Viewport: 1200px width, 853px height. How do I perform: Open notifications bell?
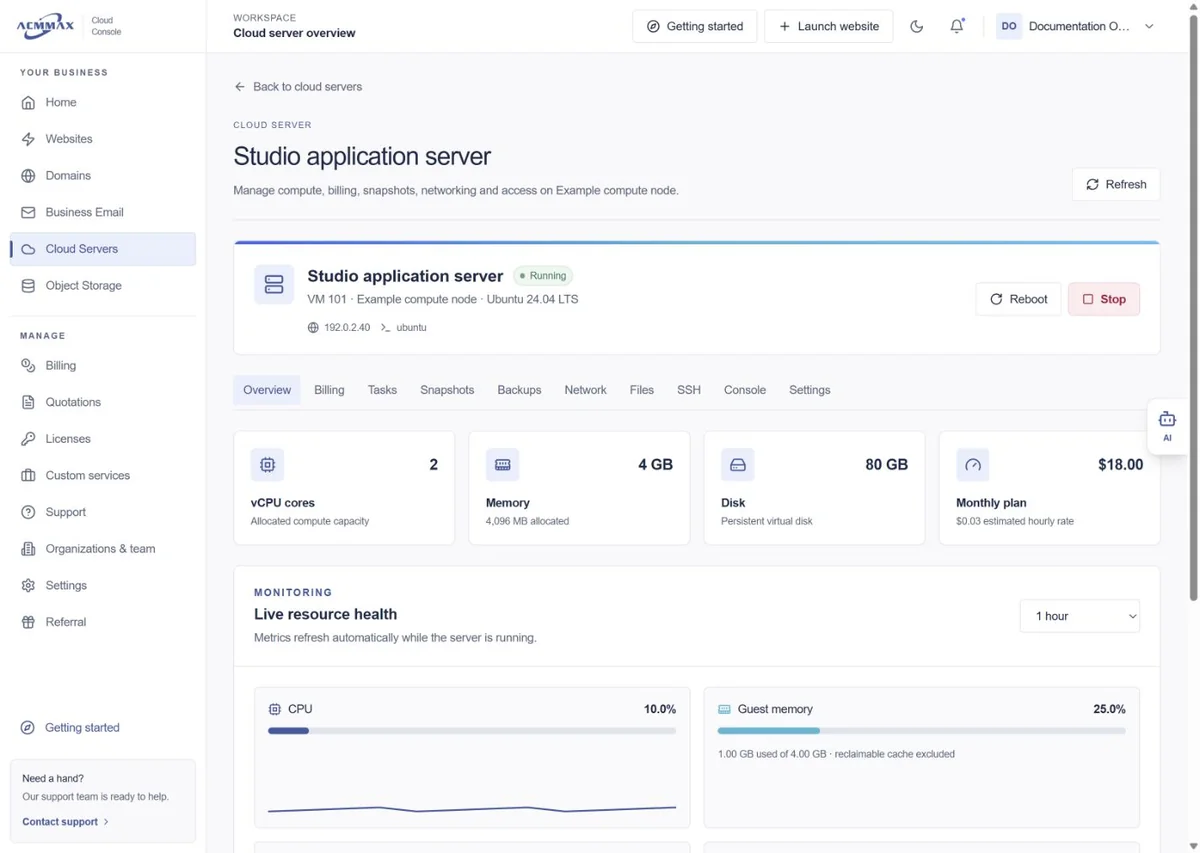[957, 26]
